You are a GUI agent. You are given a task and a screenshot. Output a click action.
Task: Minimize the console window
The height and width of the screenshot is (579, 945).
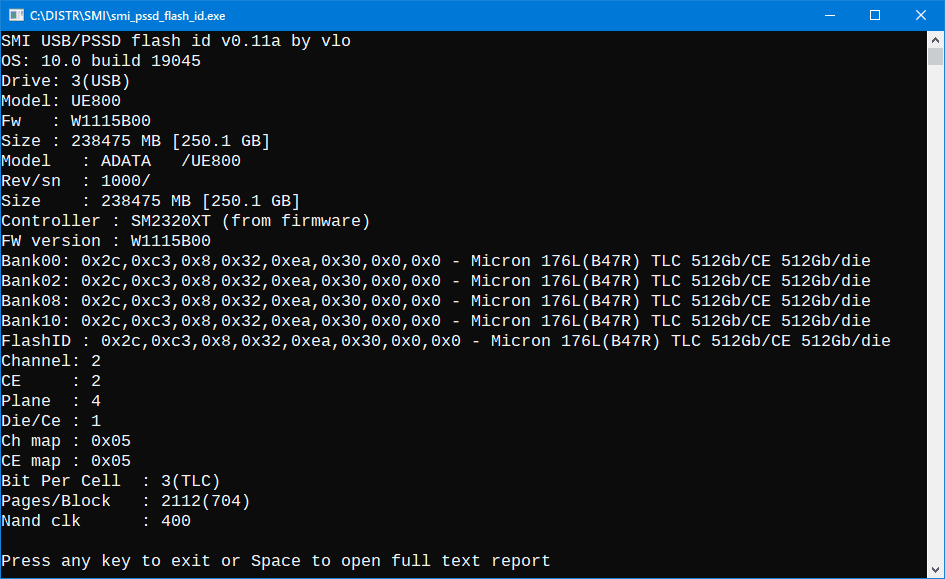click(x=830, y=14)
